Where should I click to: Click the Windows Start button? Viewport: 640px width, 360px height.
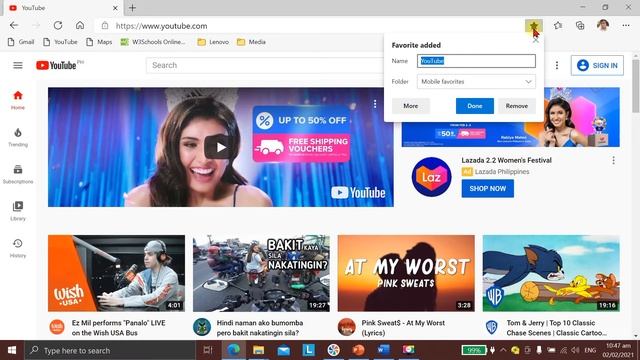[x=12, y=350]
